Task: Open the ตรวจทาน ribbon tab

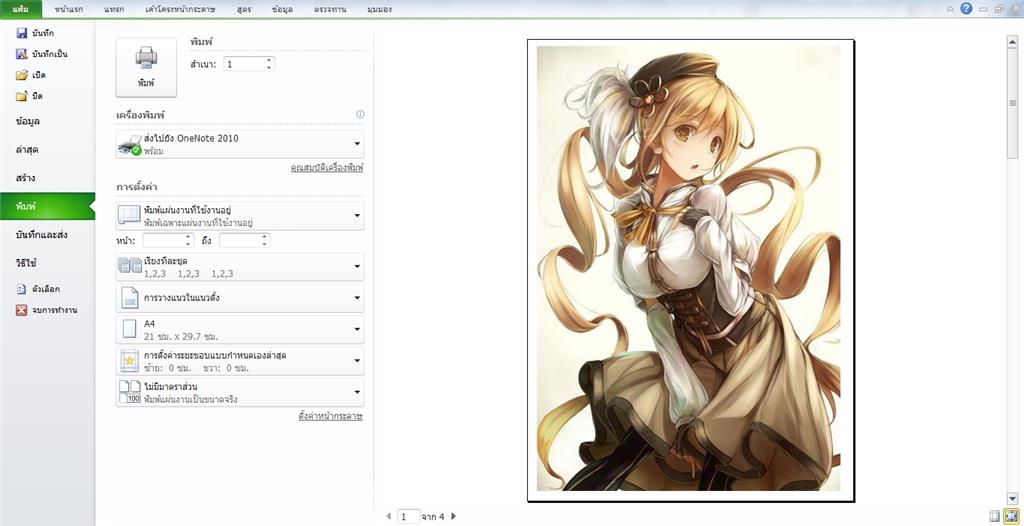Action: pos(330,9)
